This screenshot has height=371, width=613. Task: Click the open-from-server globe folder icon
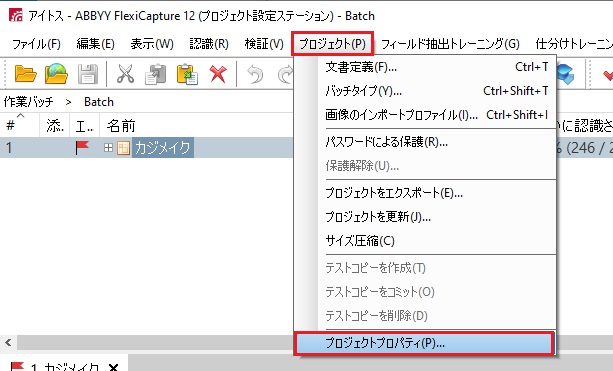(56, 73)
